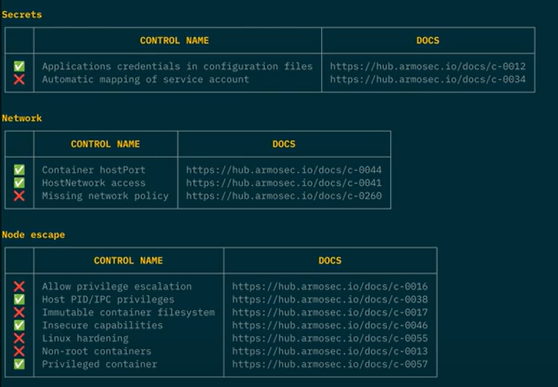Open docs link ending in c-0012
The height and width of the screenshot is (387, 558).
[x=428, y=66]
